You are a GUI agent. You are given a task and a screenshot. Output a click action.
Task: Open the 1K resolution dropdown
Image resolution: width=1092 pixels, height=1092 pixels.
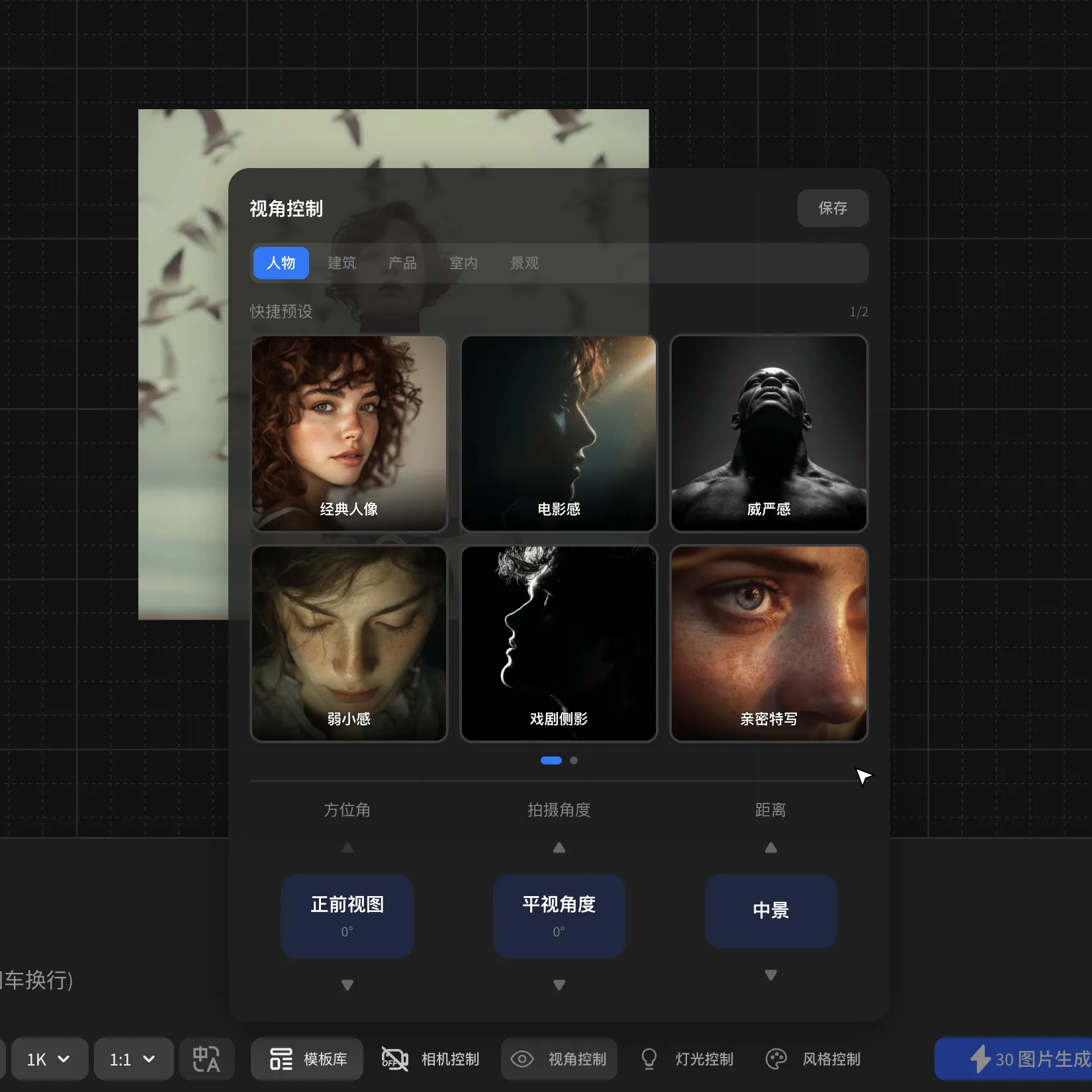[50, 1059]
